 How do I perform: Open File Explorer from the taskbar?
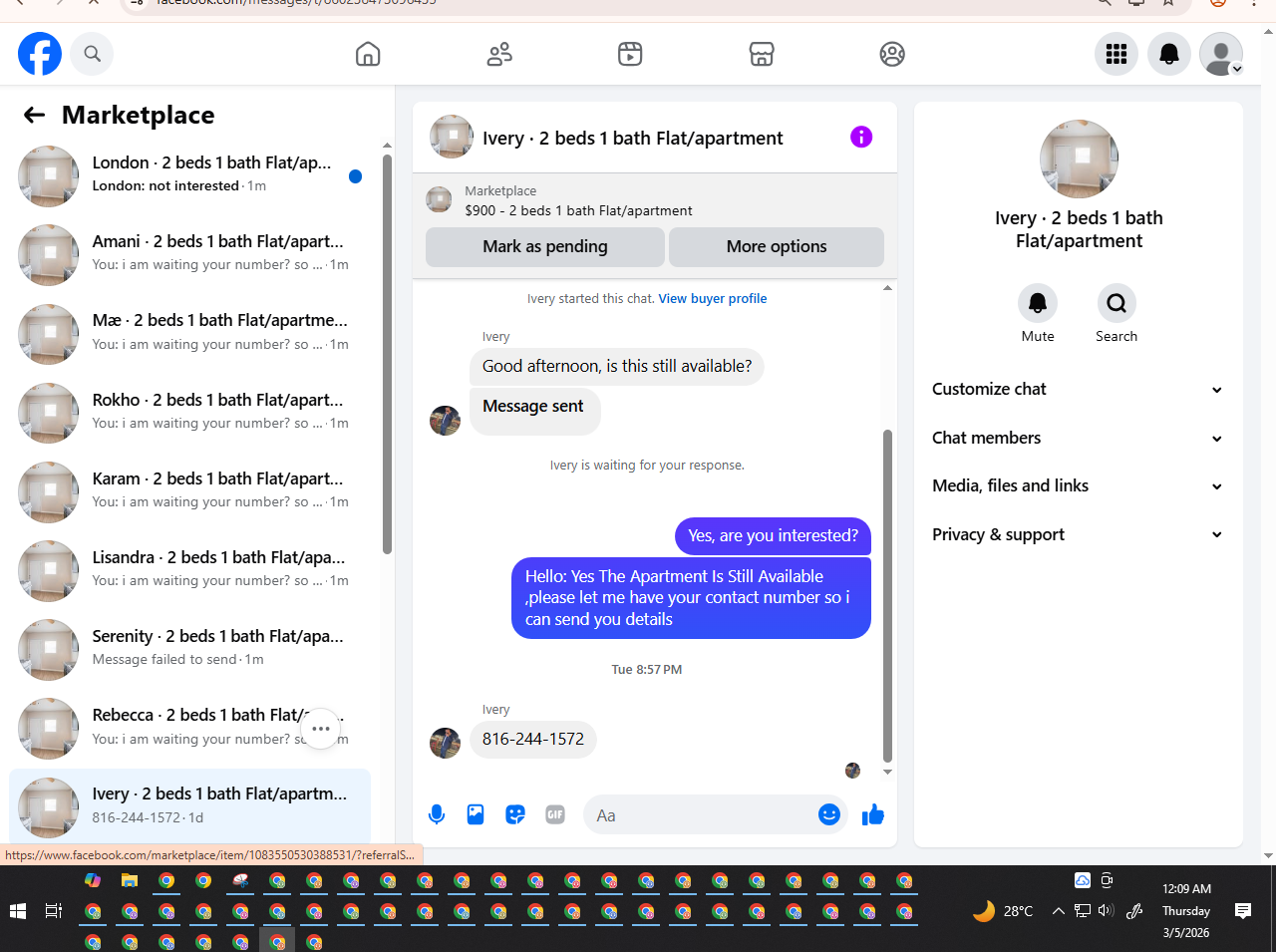(x=130, y=880)
